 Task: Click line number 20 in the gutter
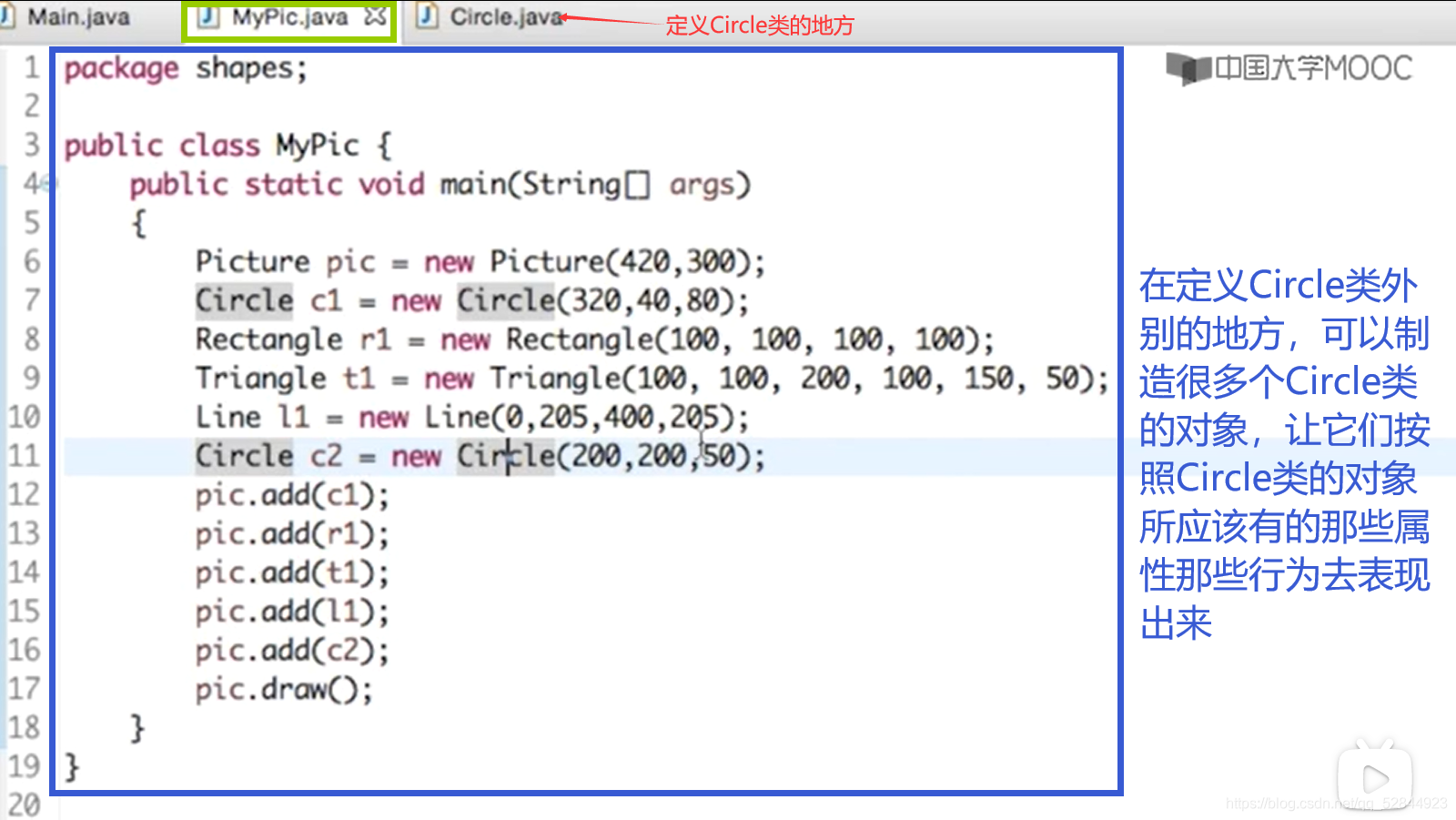coord(25,805)
